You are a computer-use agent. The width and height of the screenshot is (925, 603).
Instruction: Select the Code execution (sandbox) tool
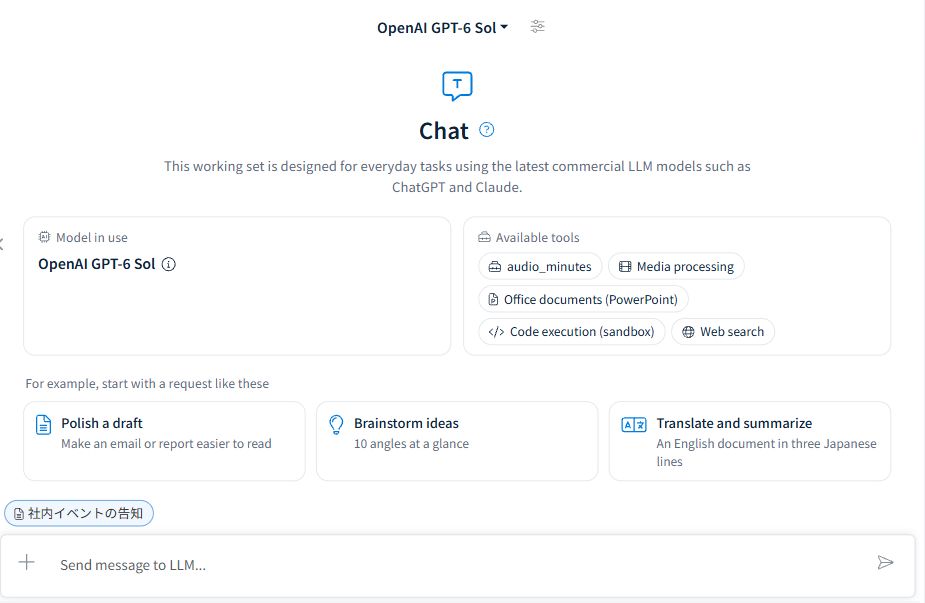[x=571, y=332]
